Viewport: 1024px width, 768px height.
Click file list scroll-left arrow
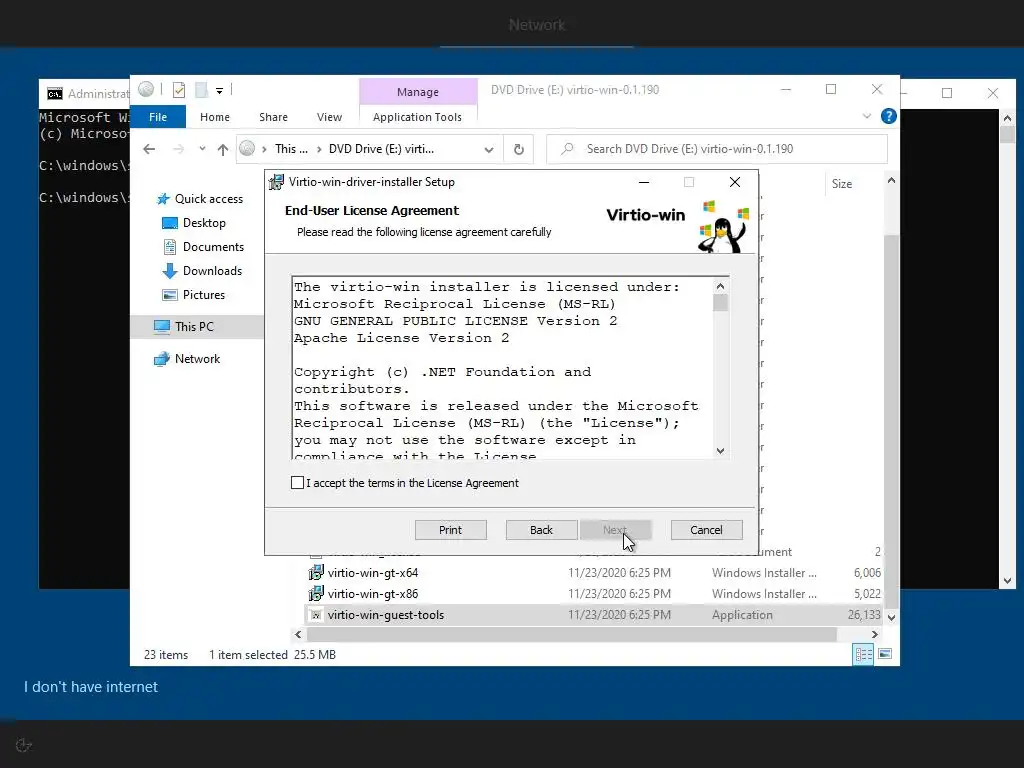298,634
